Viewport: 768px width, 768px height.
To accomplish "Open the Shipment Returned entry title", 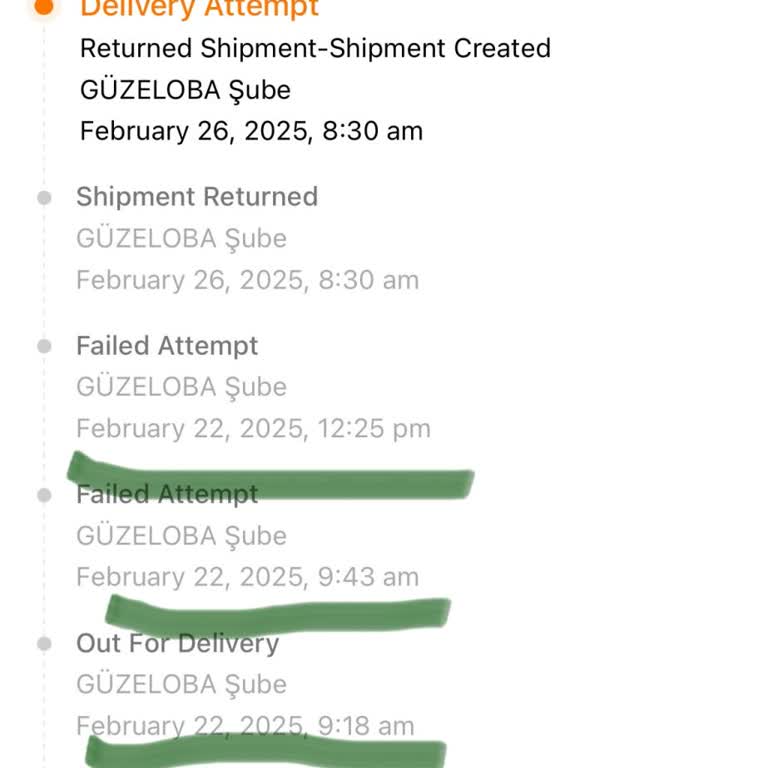I will click(x=197, y=196).
